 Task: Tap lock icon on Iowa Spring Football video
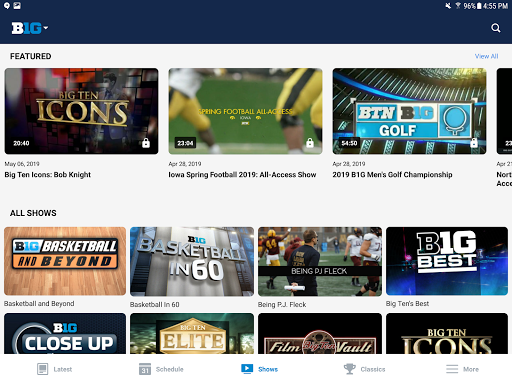[310, 143]
